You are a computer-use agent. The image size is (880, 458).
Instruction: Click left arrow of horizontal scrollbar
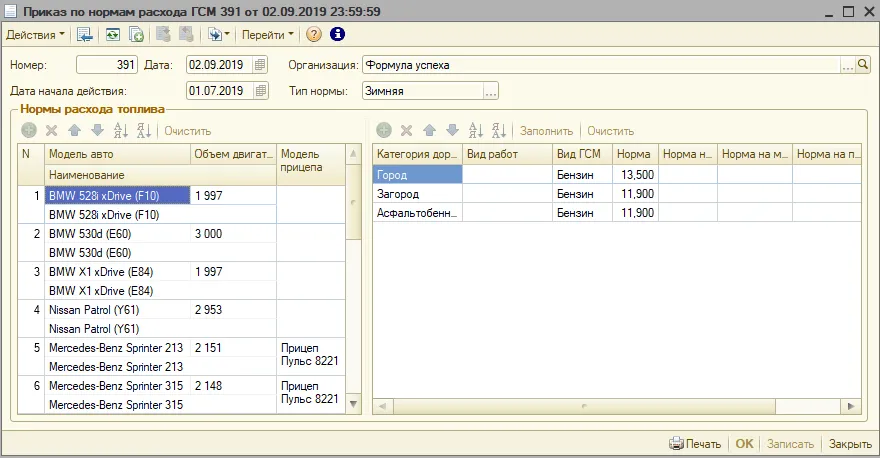(383, 406)
